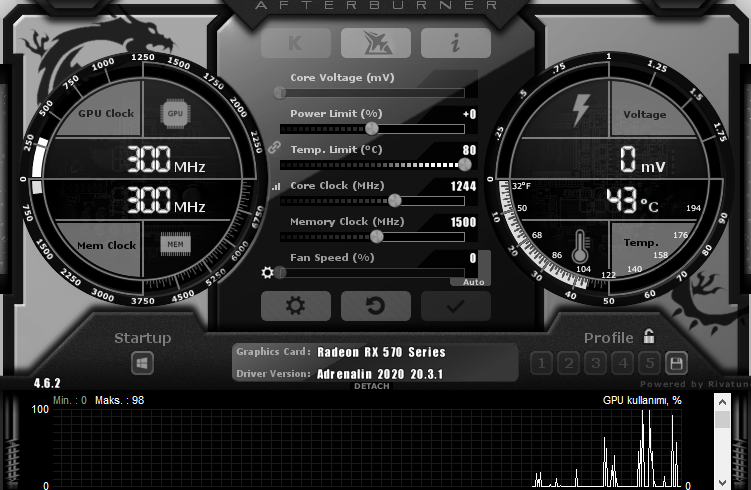Open the curve editor bars icon beside Core Clock

click(276, 187)
